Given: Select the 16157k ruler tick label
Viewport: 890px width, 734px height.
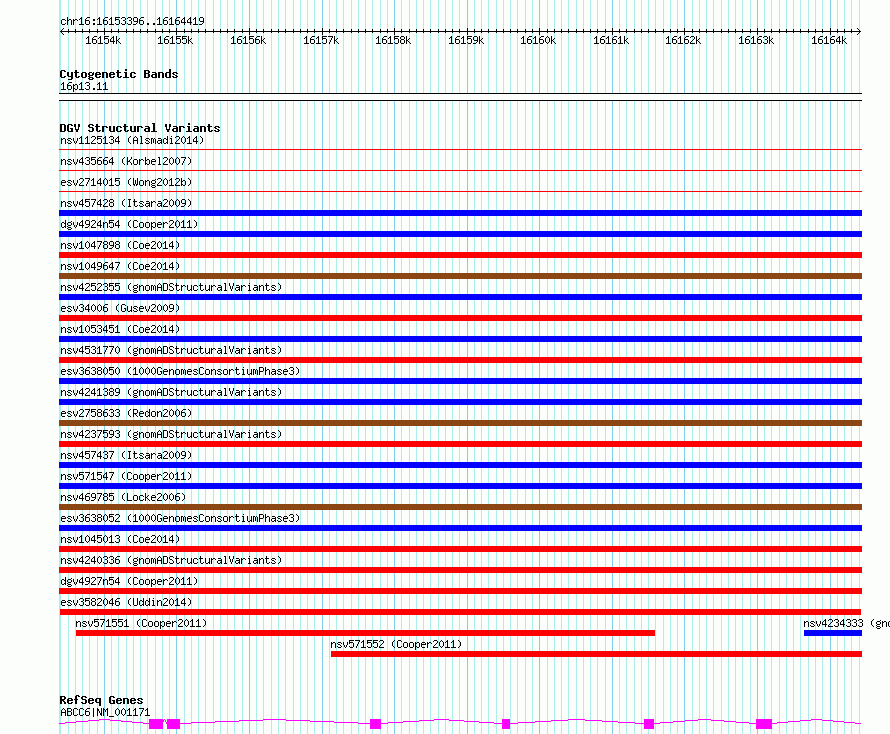Looking at the screenshot, I should pyautogui.click(x=321, y=40).
